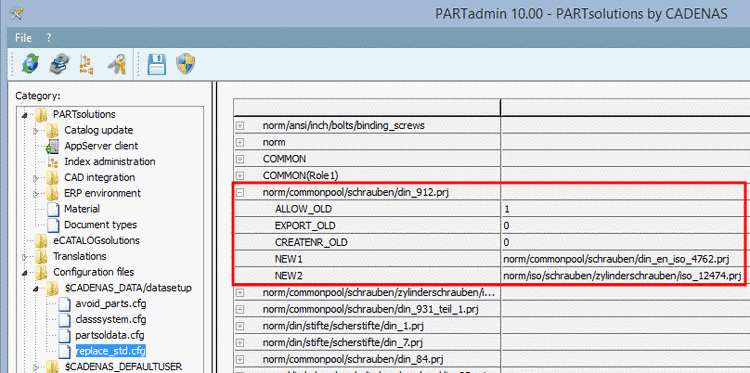Expand the Translations tree node
This screenshot has width=750, height=373.
tap(25, 257)
